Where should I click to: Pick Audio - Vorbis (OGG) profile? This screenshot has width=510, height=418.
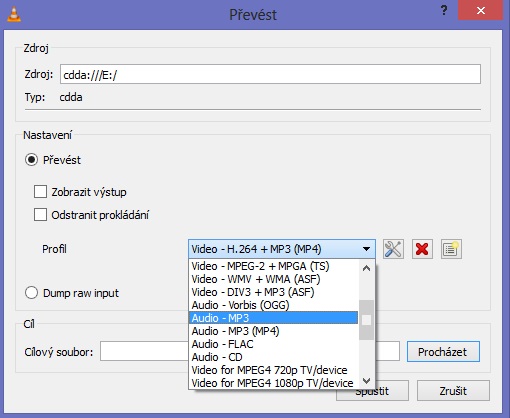[x=273, y=305]
